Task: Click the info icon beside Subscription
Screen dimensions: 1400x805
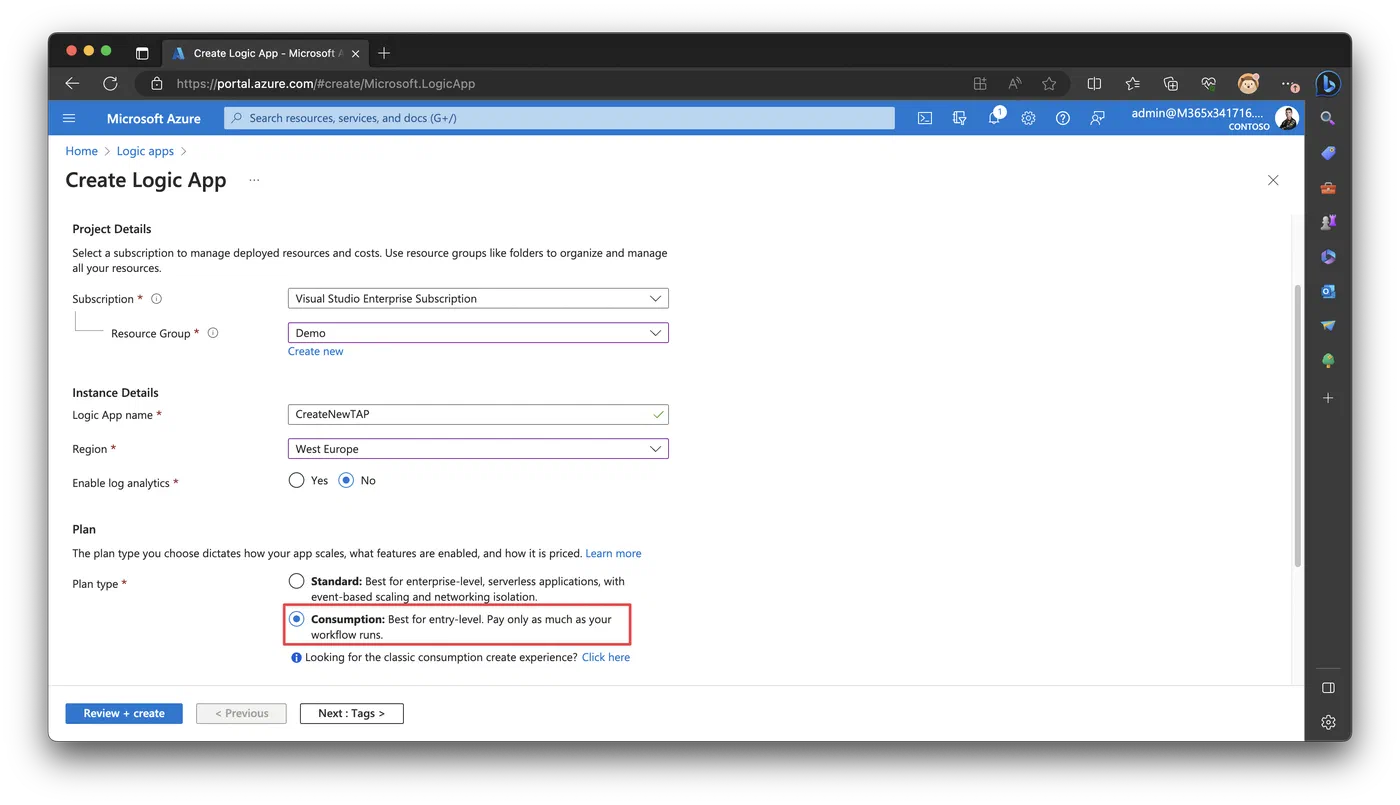Action: point(156,299)
